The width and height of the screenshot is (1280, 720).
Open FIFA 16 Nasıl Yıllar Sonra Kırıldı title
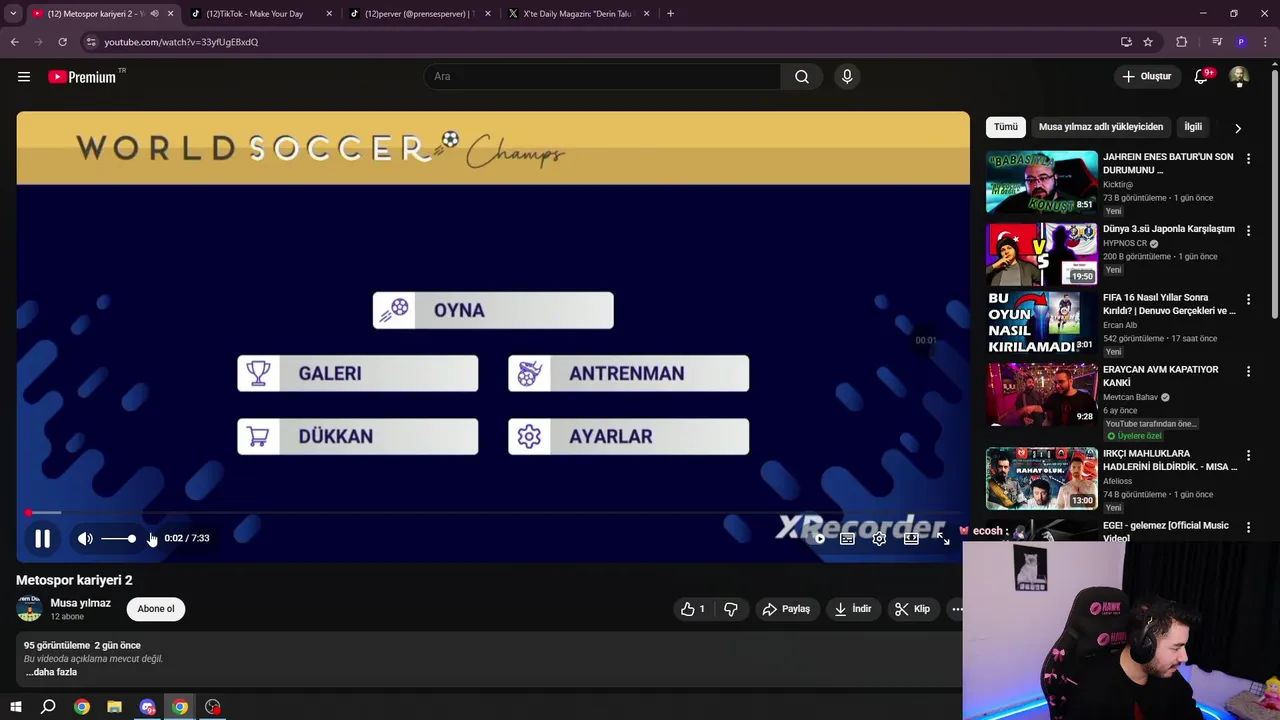pos(1169,304)
